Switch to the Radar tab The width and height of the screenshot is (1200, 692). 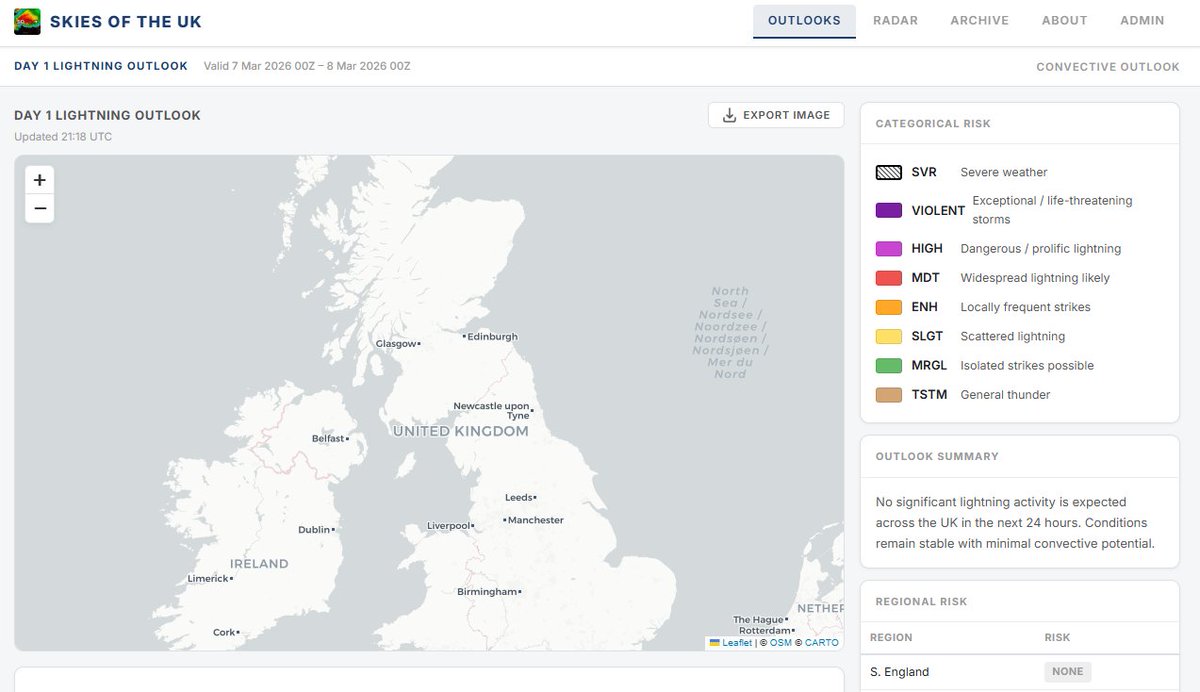[895, 20]
